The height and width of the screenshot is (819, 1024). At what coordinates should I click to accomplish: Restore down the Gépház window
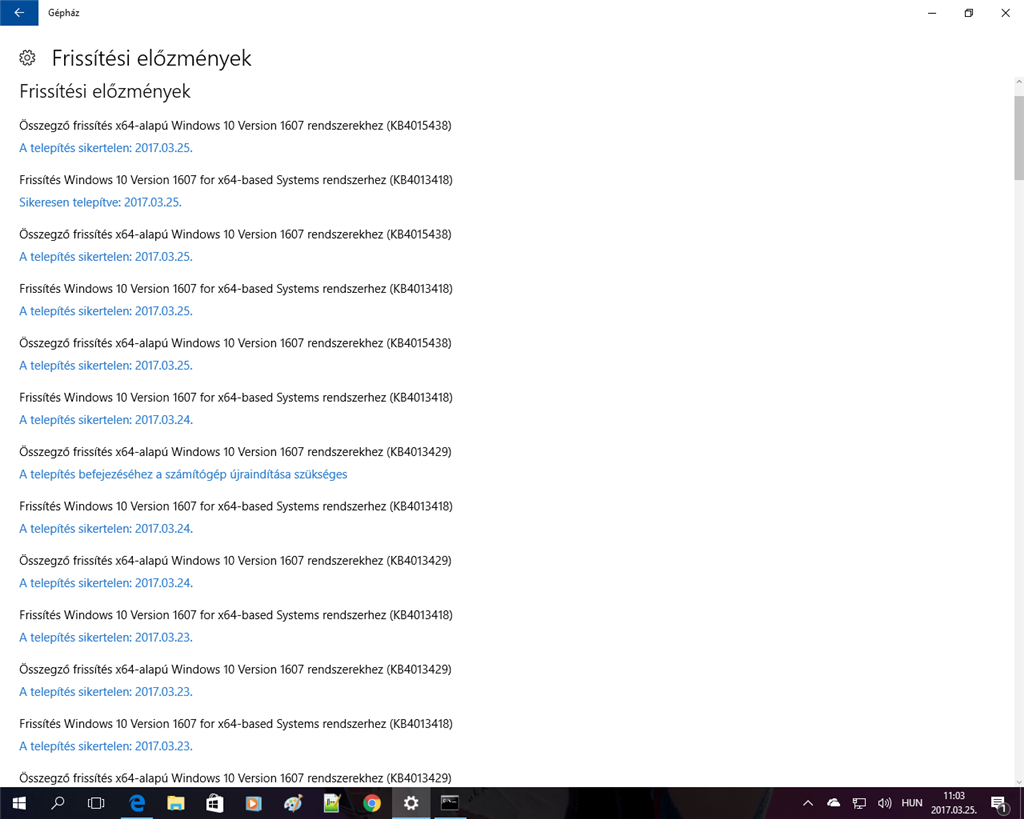[968, 13]
